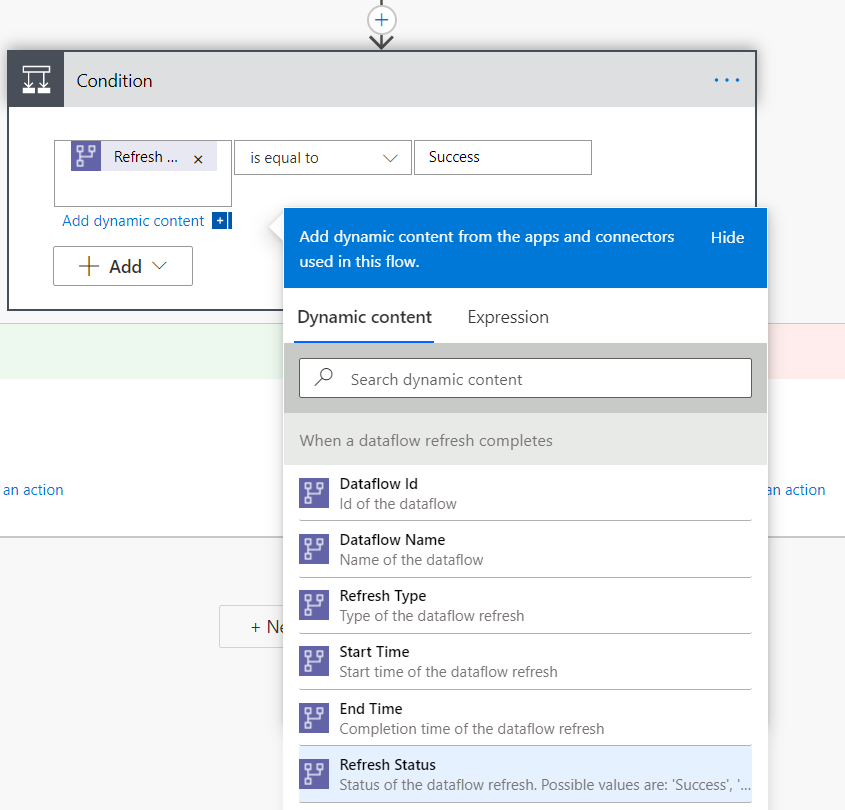Hide the dynamic content panel
Screen dimensions: 845x810
[x=727, y=238]
